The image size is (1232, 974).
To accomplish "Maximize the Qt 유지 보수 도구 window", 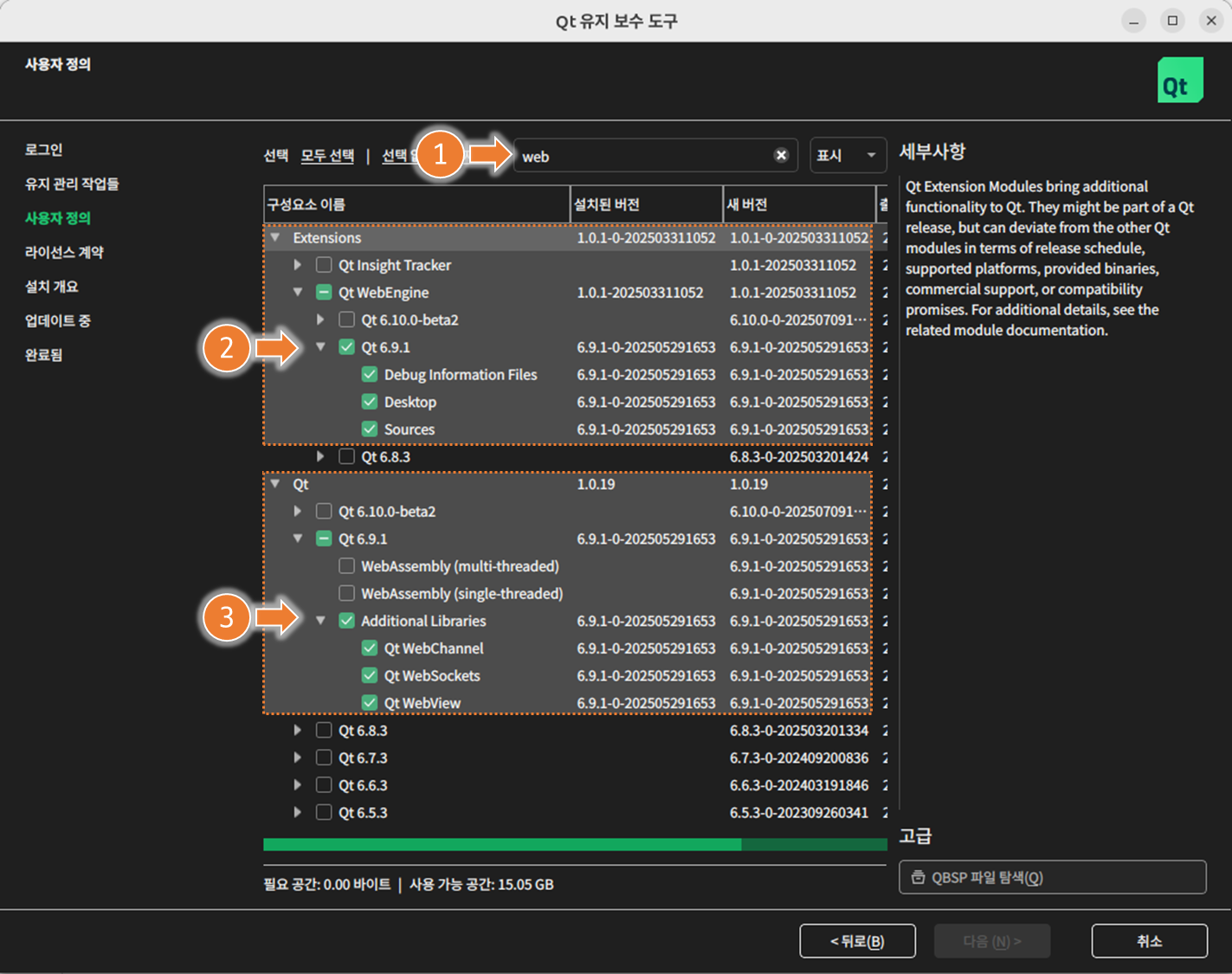I will 1172,21.
